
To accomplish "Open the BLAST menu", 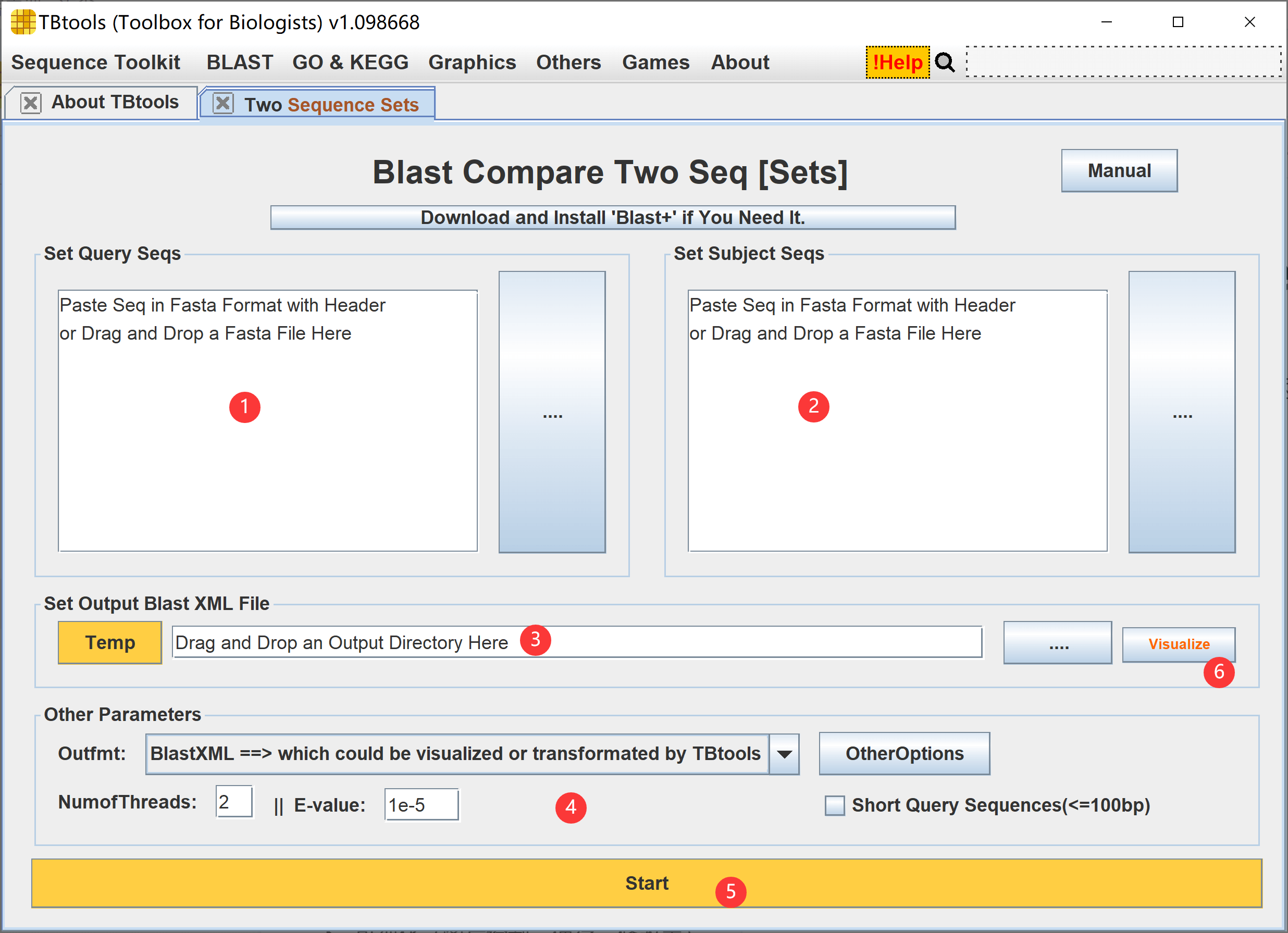I will (240, 62).
